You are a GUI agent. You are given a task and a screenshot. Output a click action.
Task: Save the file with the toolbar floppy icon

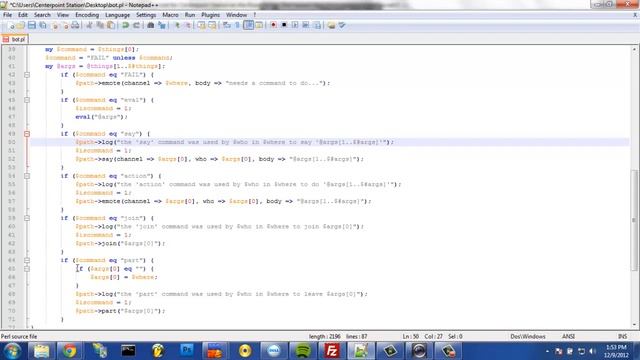click(x=32, y=25)
